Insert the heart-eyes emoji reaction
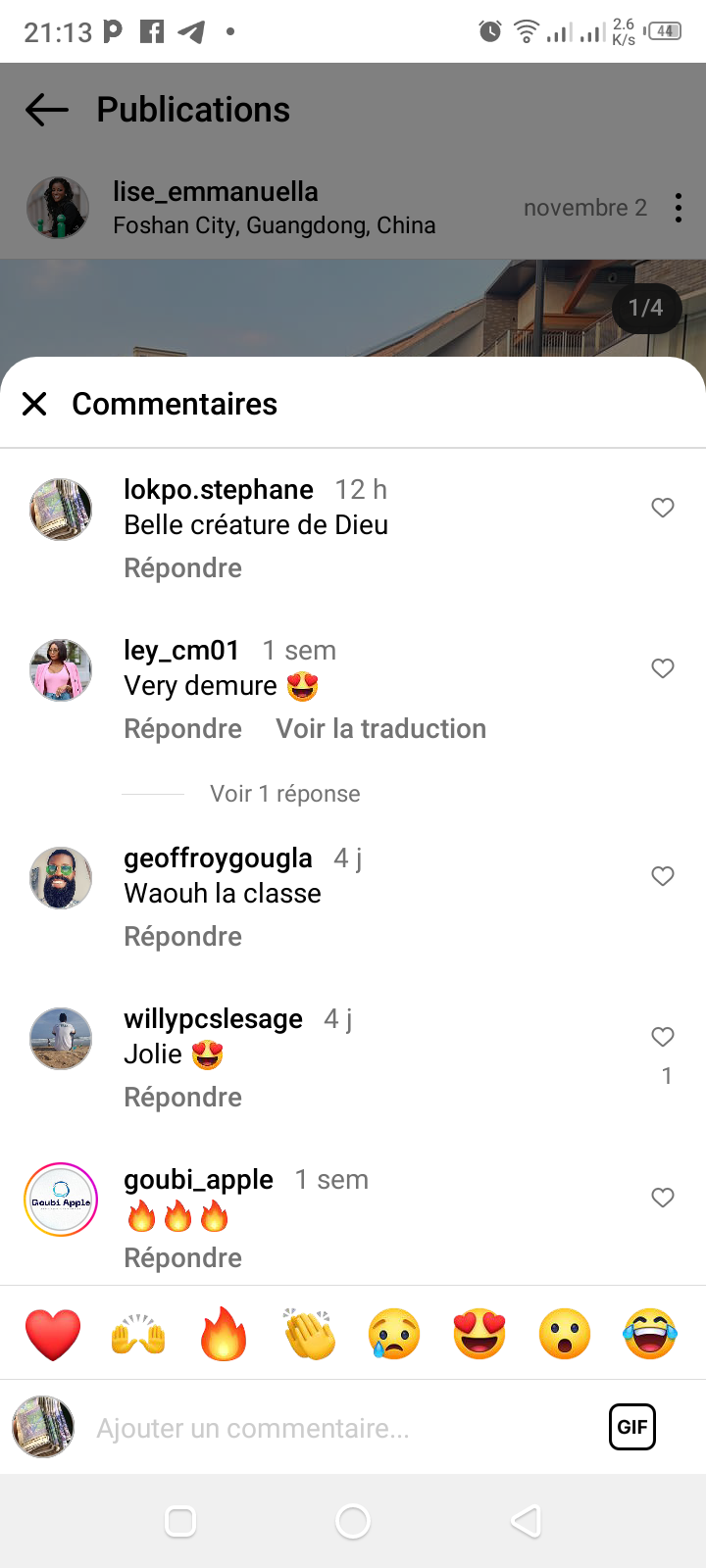706x1568 pixels. point(479,1334)
